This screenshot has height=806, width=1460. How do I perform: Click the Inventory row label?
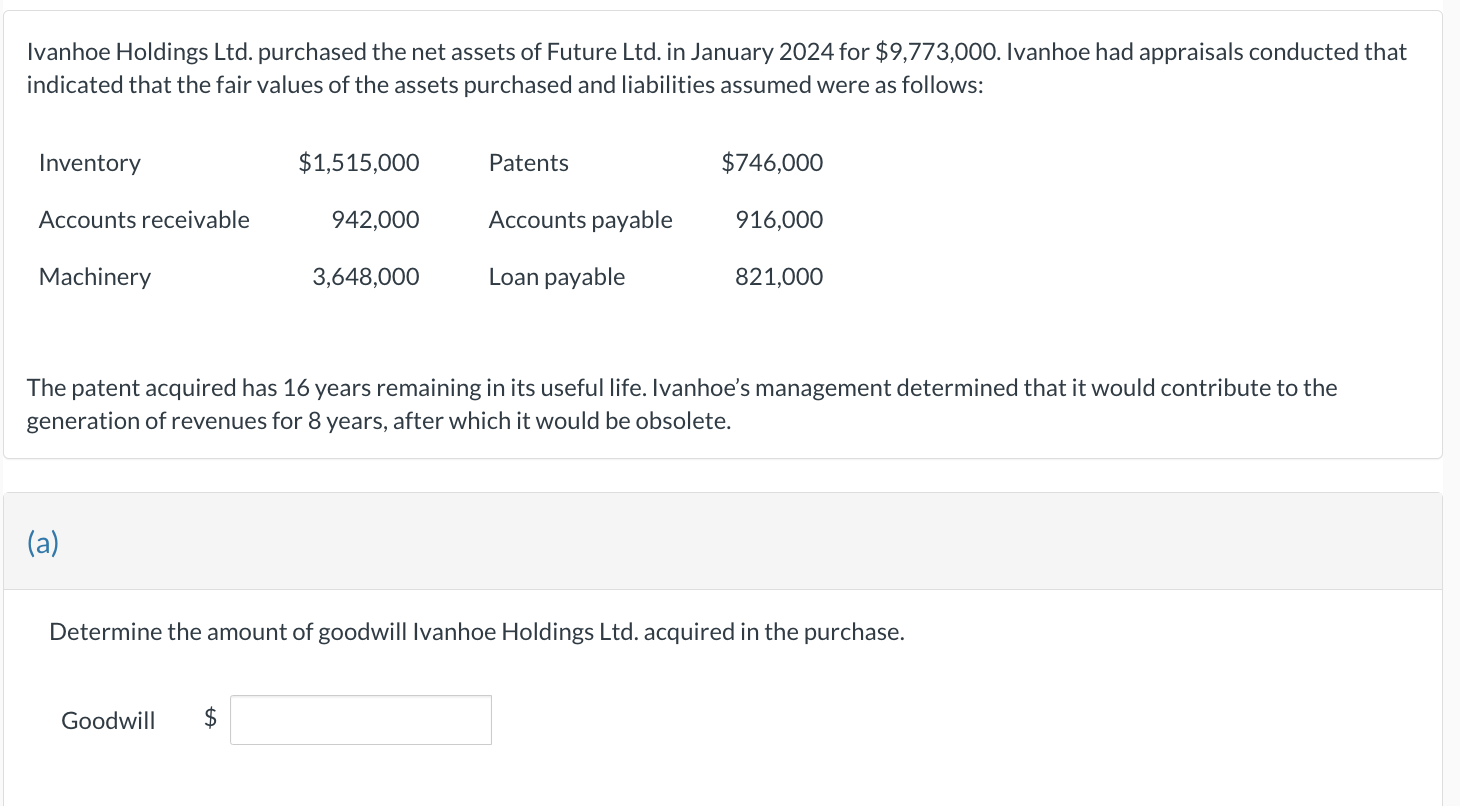pyautogui.click(x=90, y=163)
